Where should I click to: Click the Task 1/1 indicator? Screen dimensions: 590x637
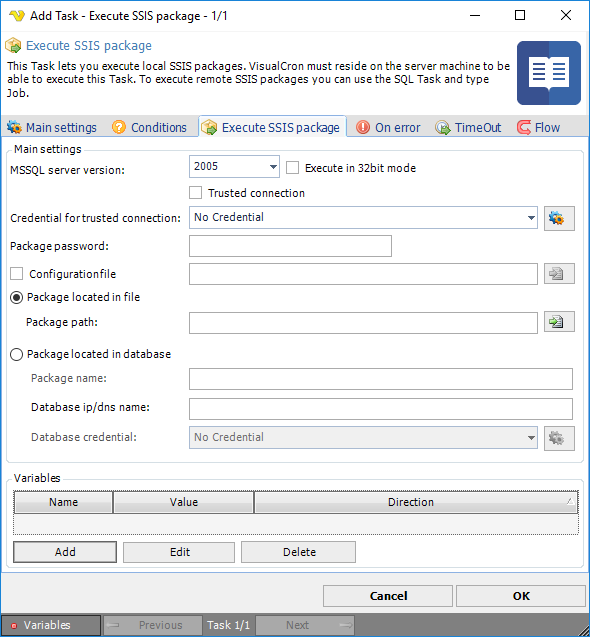pos(228,625)
